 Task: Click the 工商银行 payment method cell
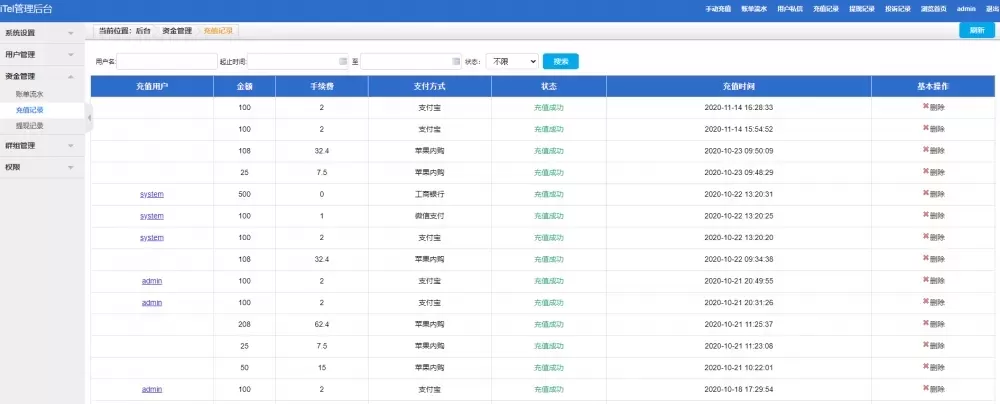pos(429,194)
